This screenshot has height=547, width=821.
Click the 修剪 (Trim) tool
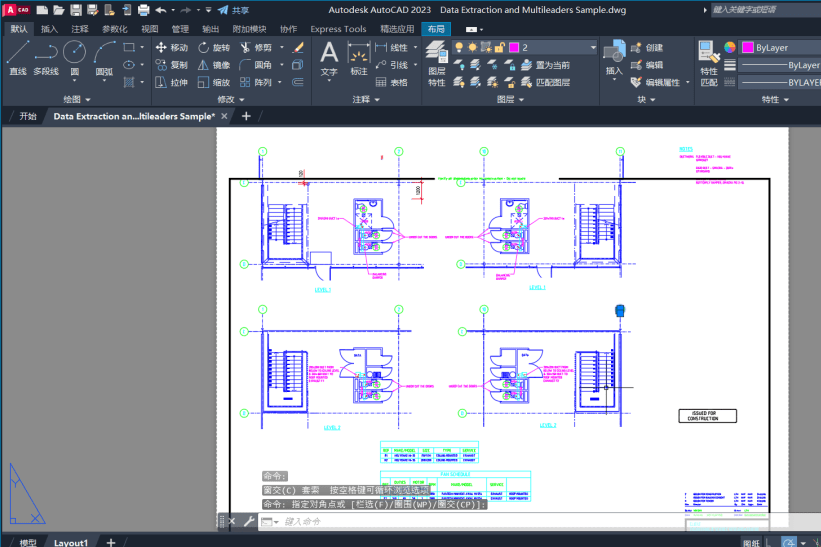256,48
